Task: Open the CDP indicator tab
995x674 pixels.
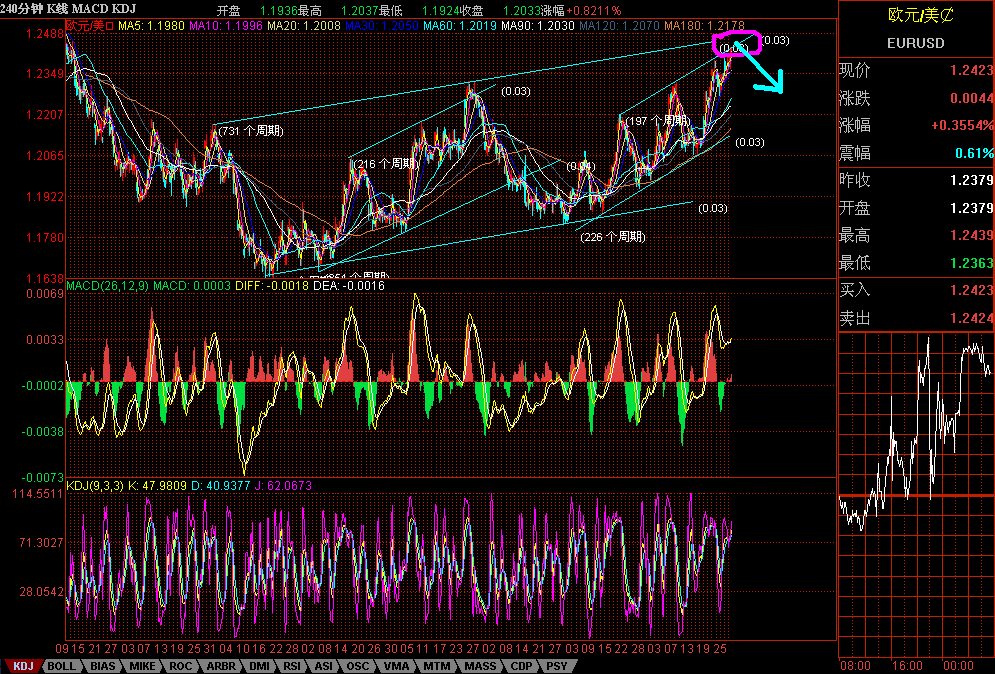Action: click(x=521, y=666)
